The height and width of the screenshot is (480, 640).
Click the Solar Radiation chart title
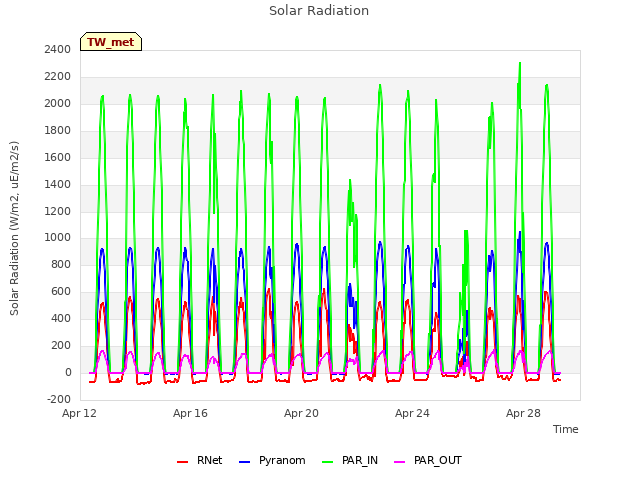tap(319, 11)
